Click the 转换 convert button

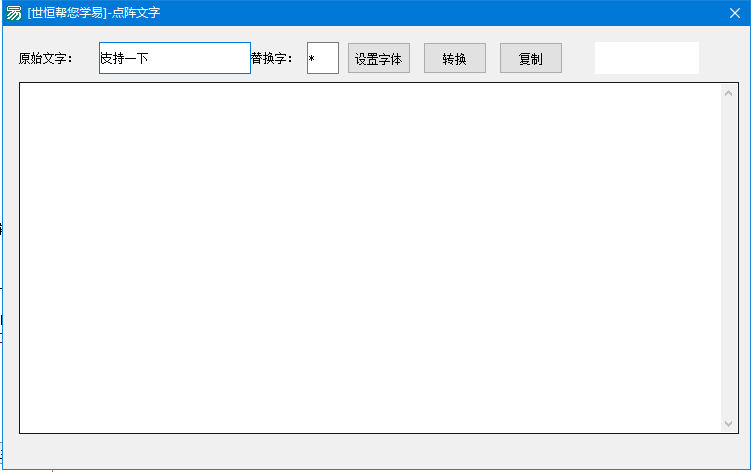(x=455, y=58)
